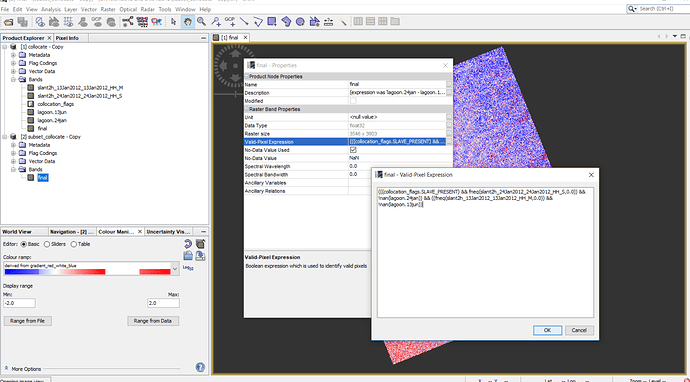Expand Metadata under subset_collocate - Copy
690x382 pixels.
click(x=13, y=145)
